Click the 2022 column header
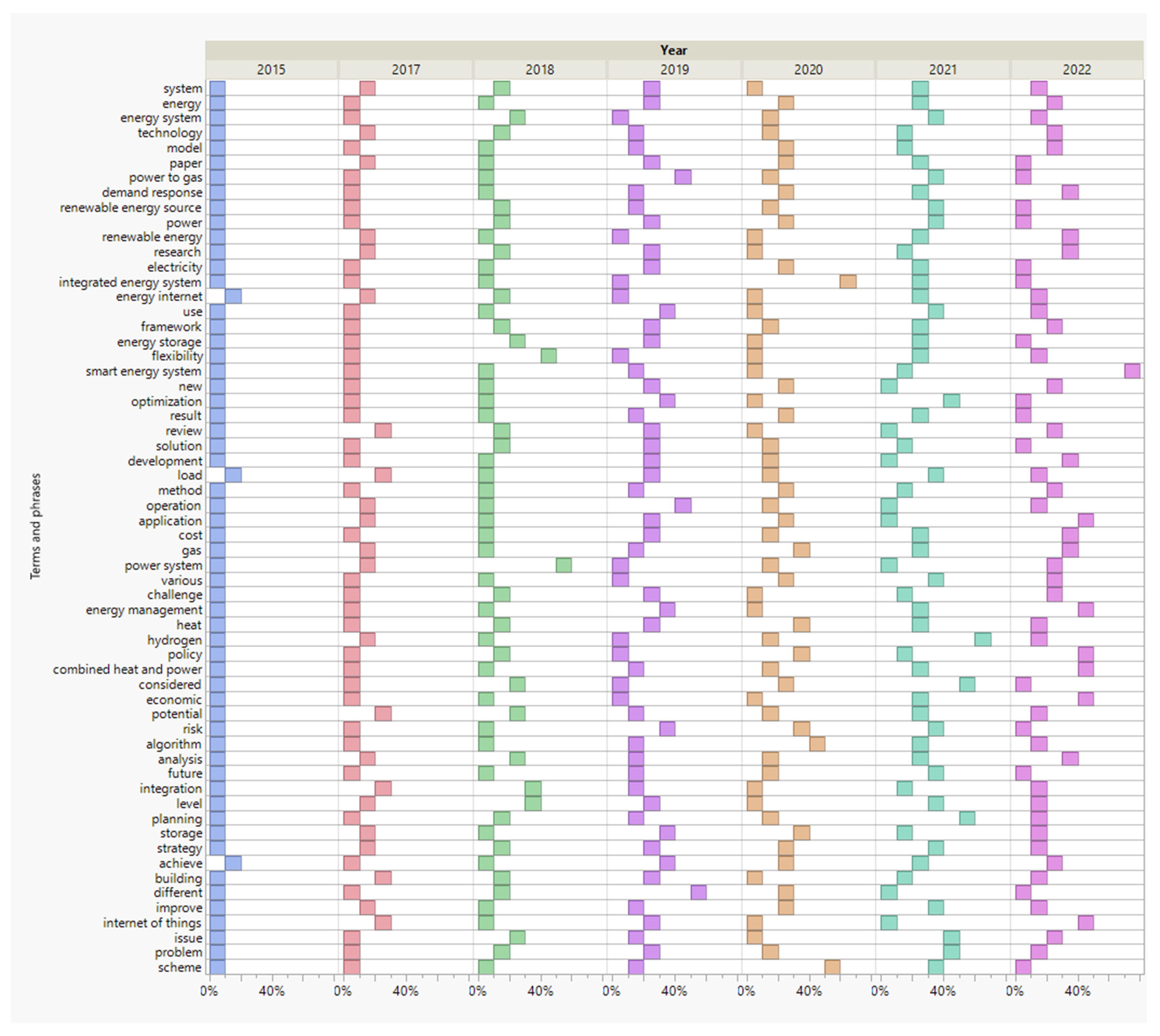Viewport: 1160px width, 1036px height. coord(1076,70)
